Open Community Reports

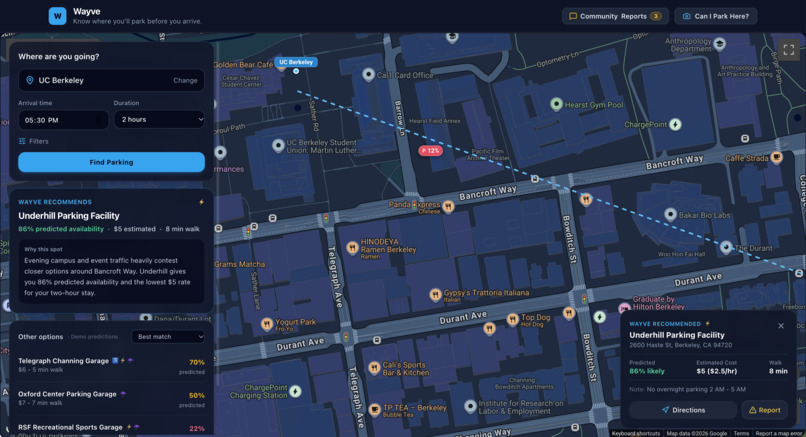click(x=615, y=16)
